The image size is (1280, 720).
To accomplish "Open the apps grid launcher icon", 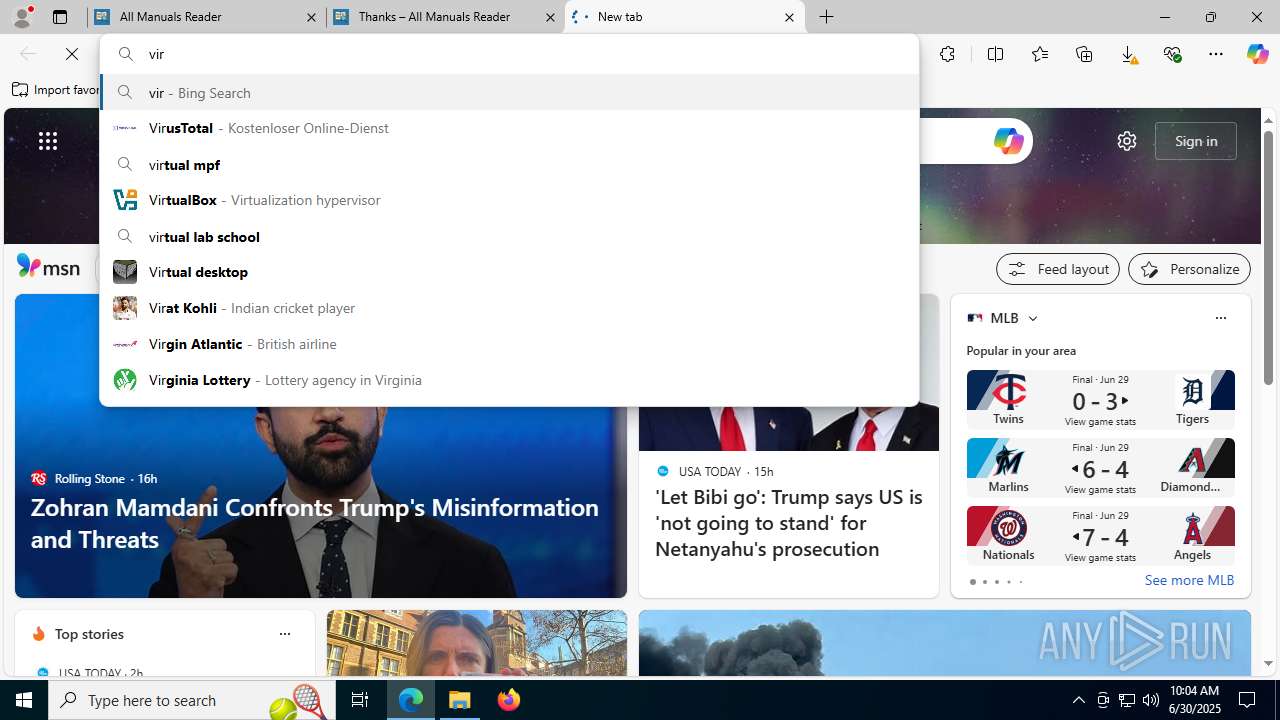I will (x=48, y=141).
